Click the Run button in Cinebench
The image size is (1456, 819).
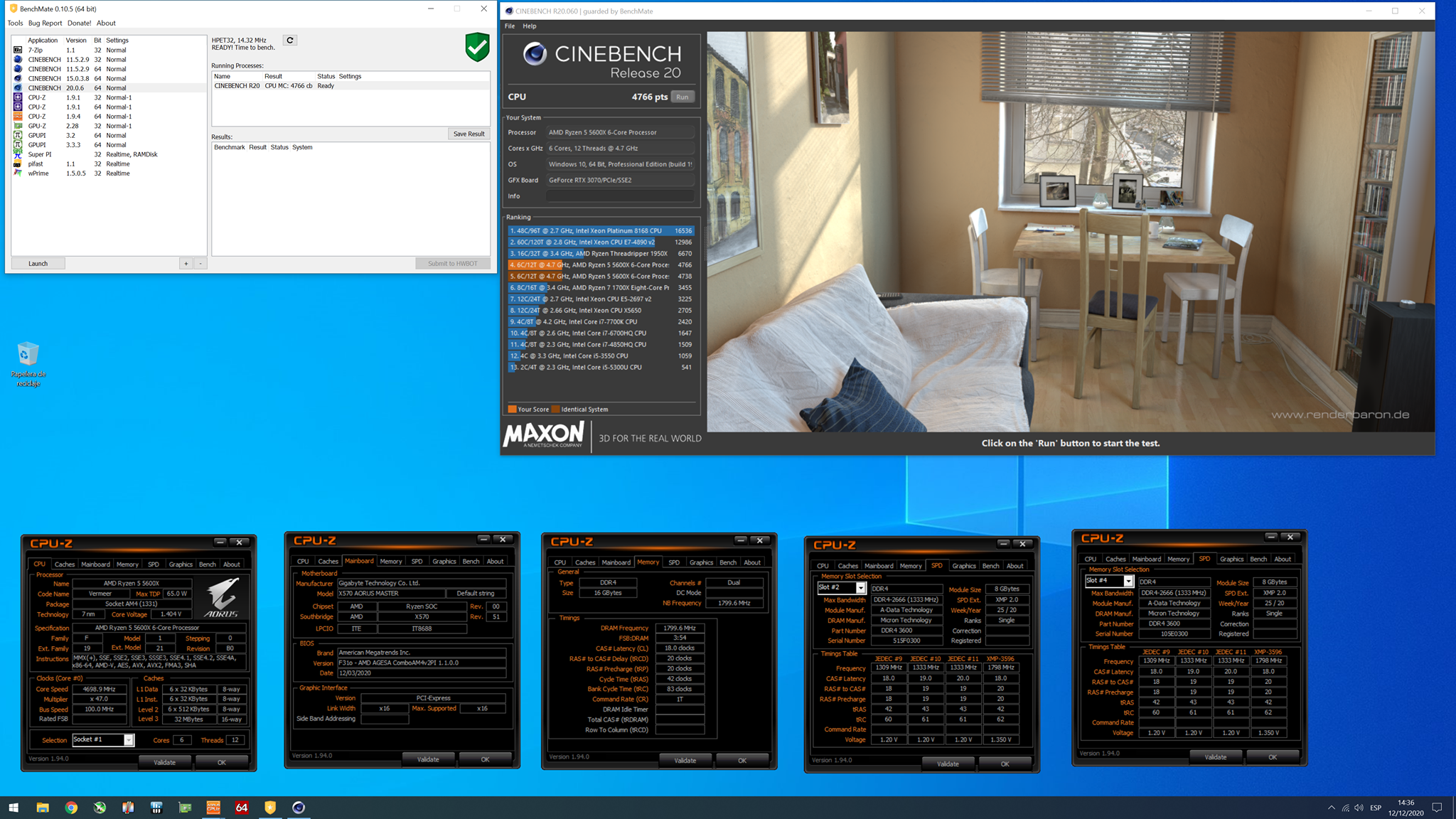(682, 97)
